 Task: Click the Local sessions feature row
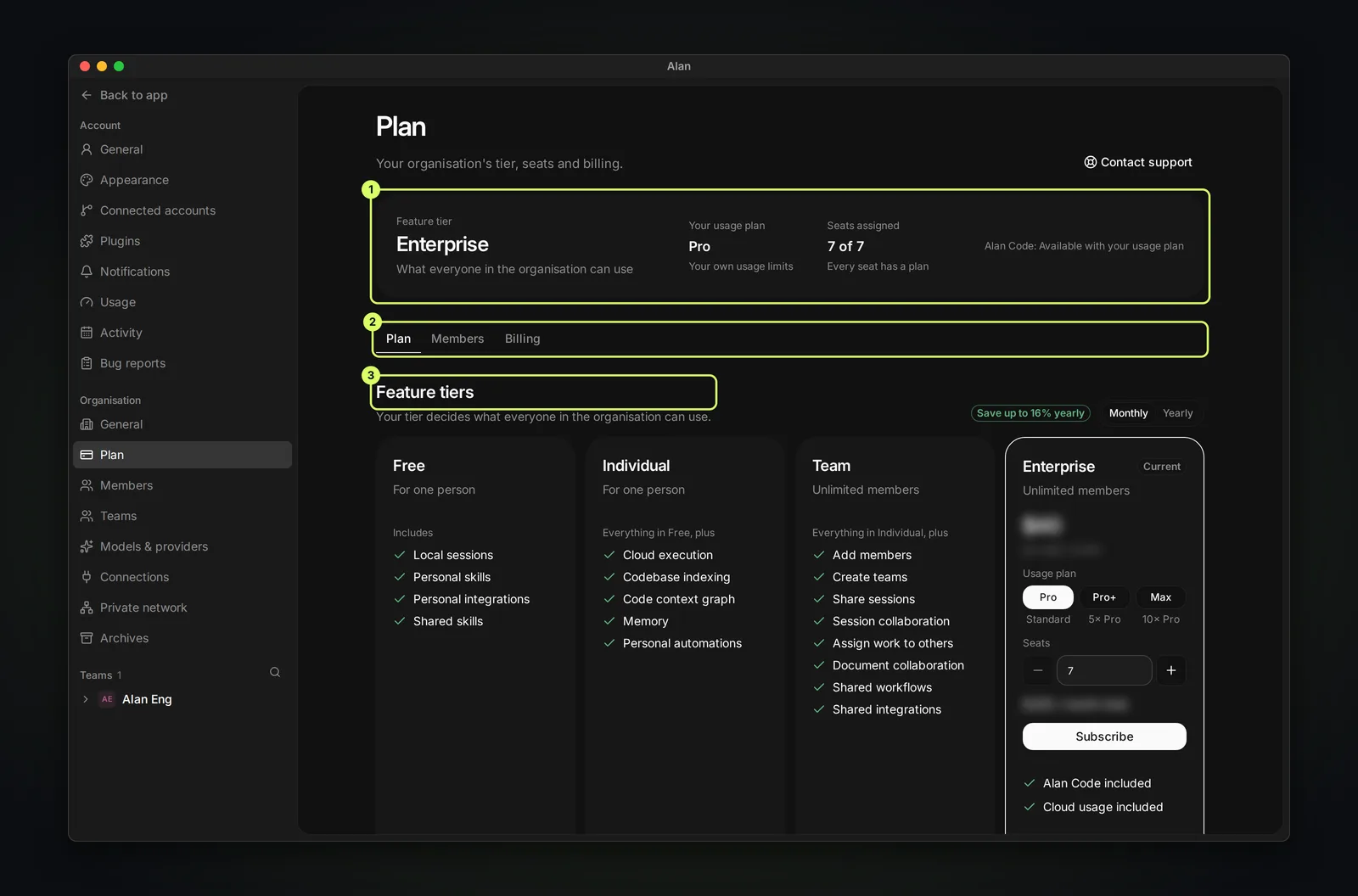coord(443,555)
